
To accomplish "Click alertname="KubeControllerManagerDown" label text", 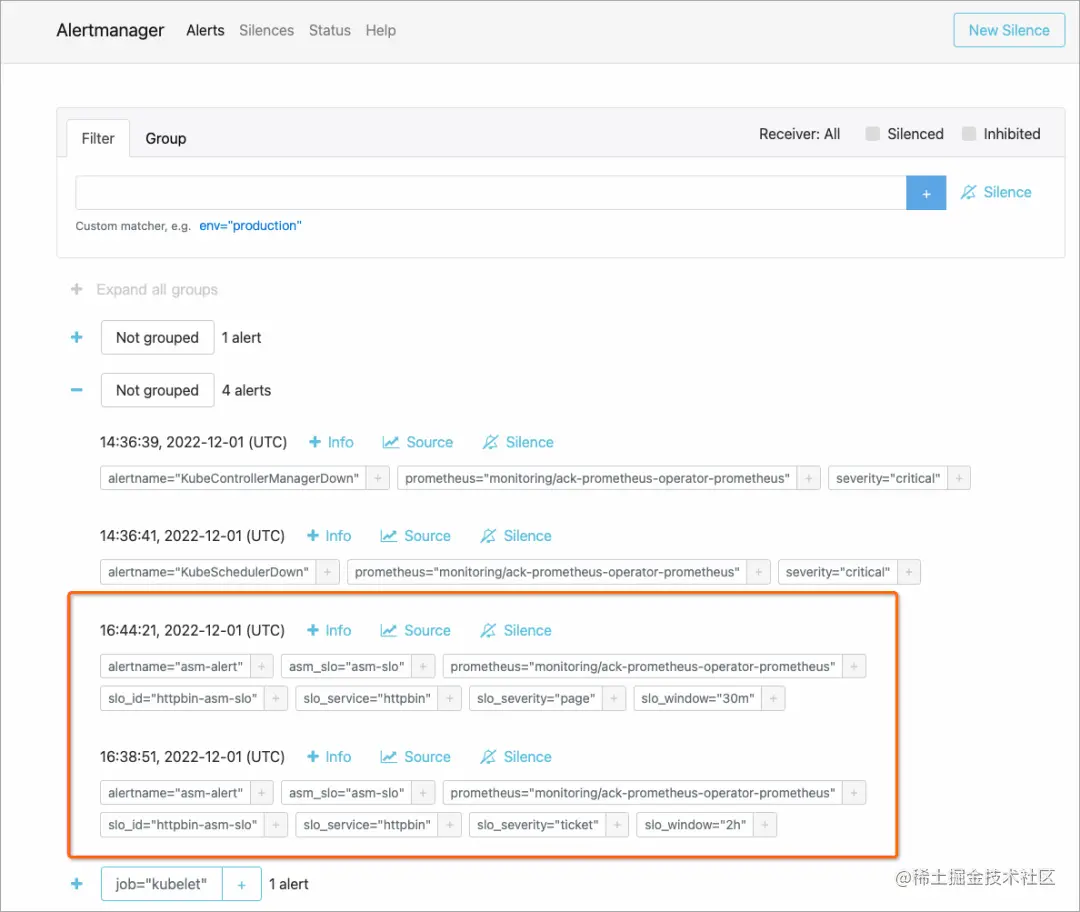I will (x=233, y=478).
